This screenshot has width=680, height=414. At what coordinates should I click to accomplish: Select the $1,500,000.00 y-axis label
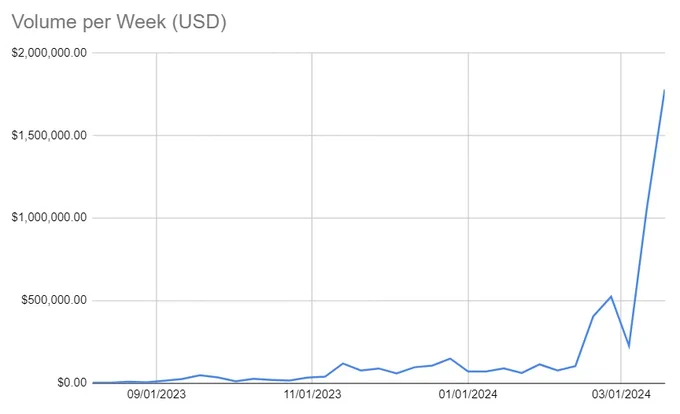coord(49,135)
